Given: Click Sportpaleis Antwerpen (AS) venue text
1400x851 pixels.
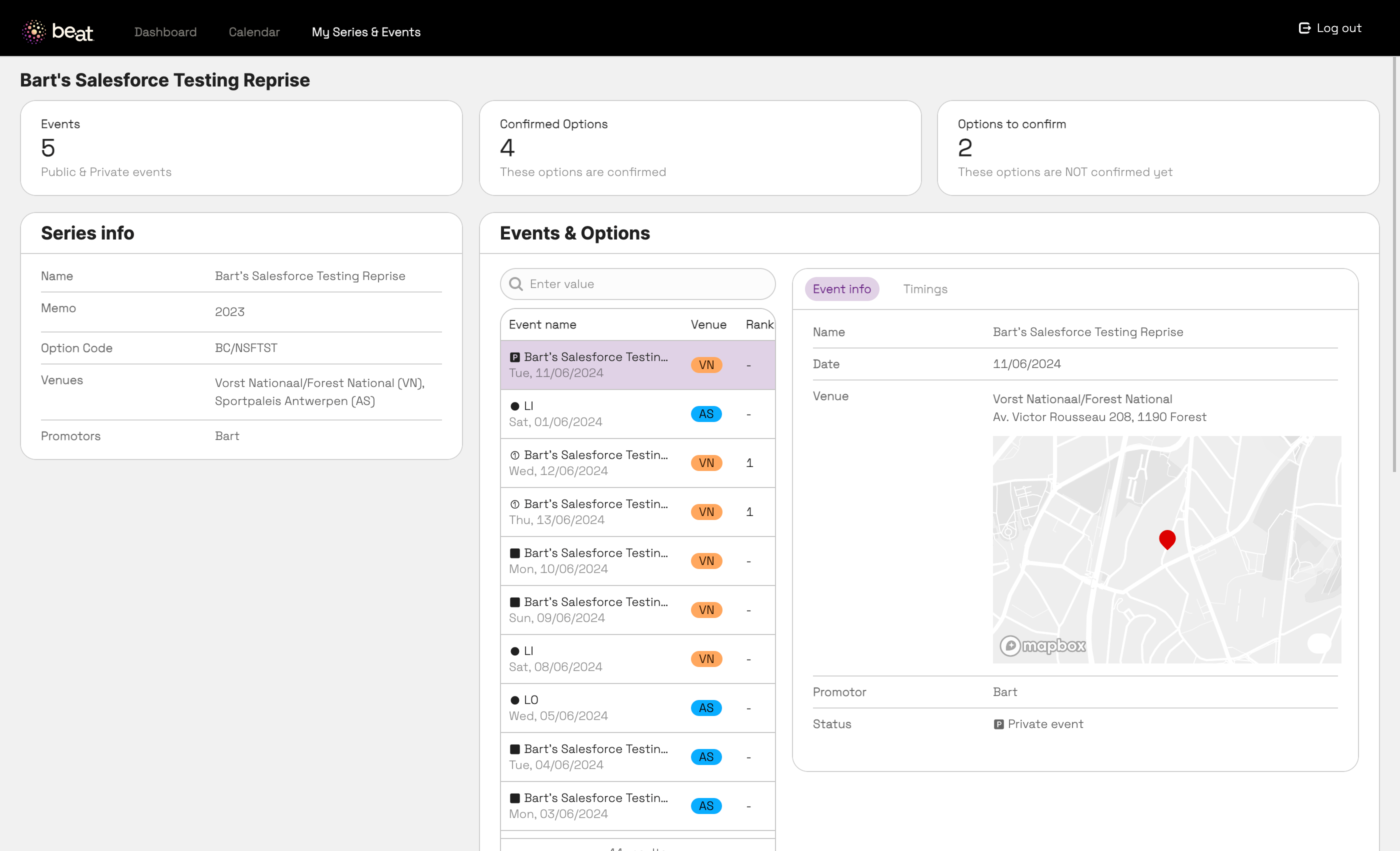Looking at the screenshot, I should [x=295, y=401].
